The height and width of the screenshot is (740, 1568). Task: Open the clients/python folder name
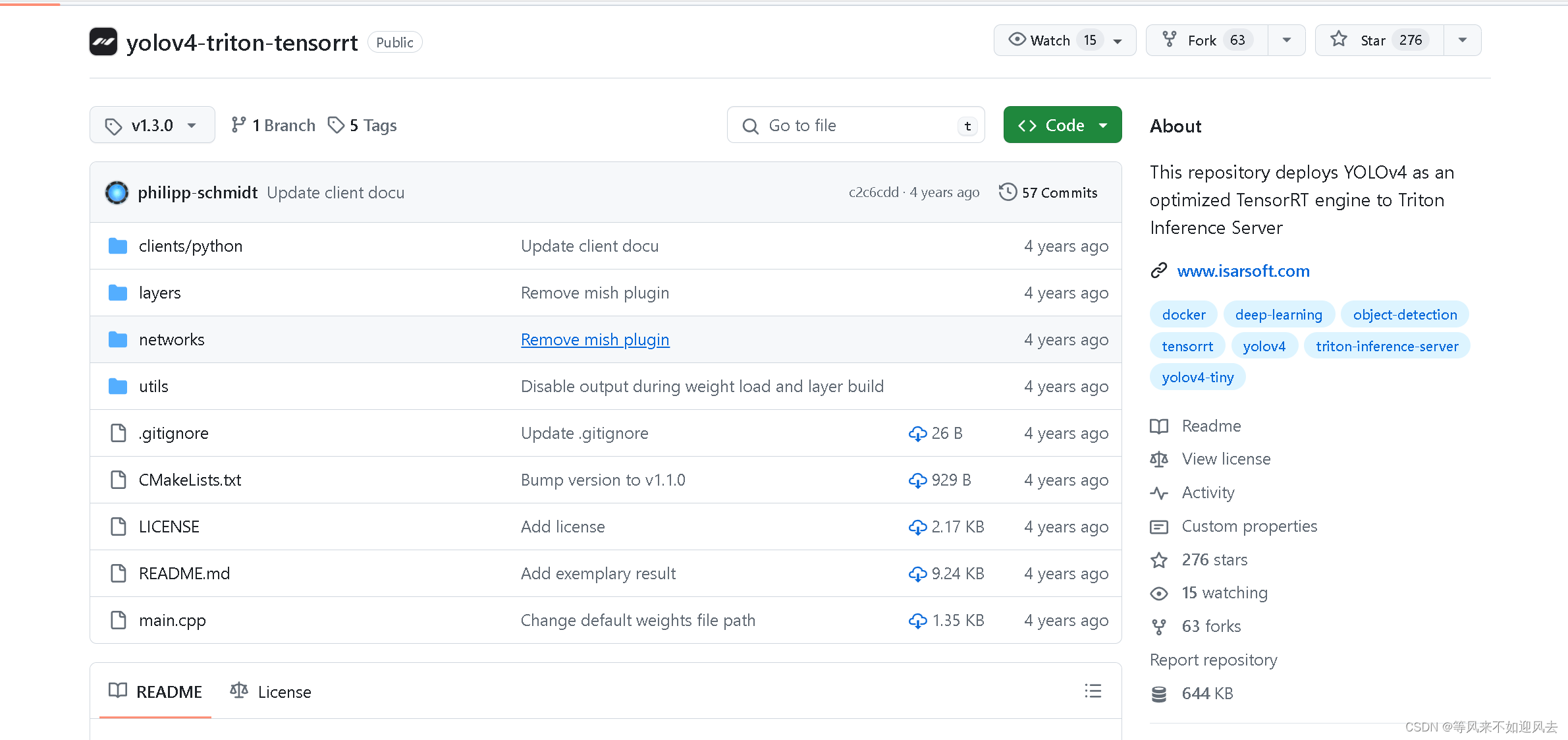pyautogui.click(x=190, y=246)
